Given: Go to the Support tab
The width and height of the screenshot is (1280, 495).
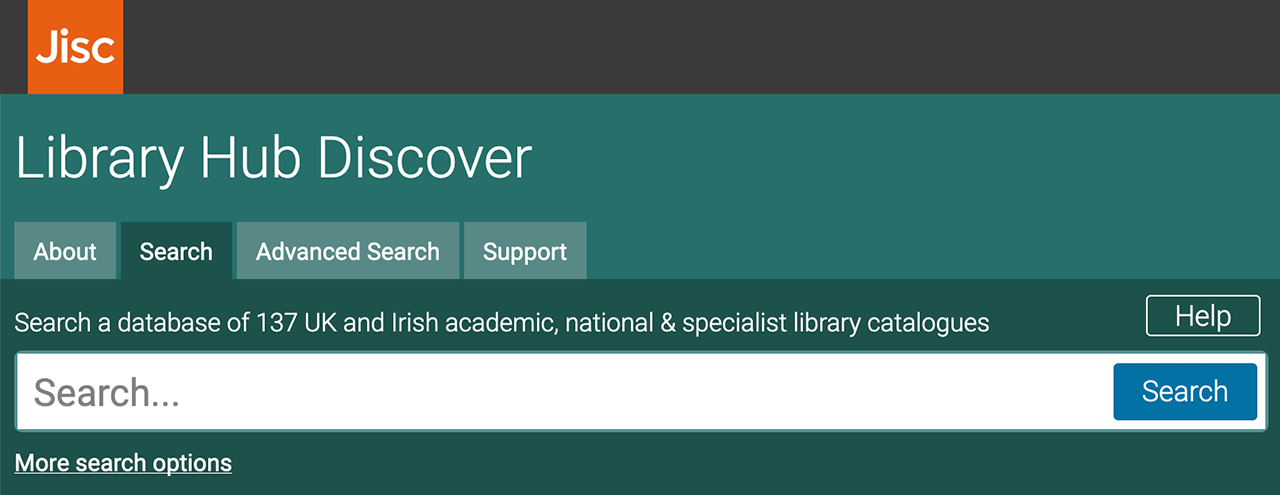Looking at the screenshot, I should [x=525, y=251].
